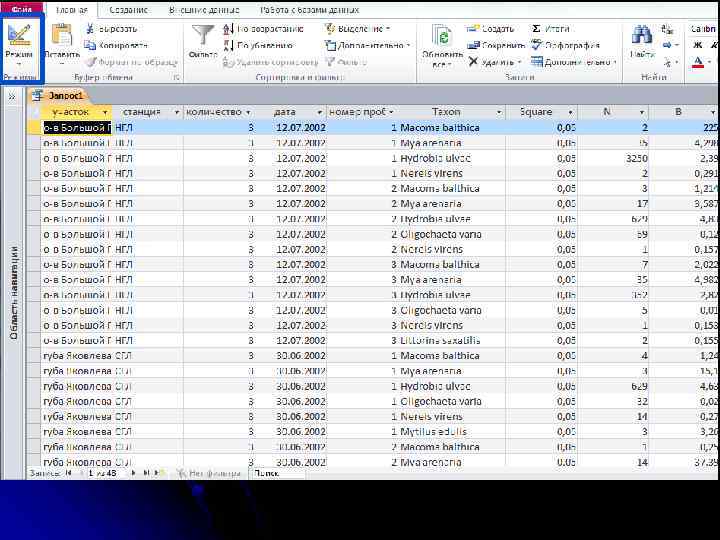720x540 pixels.
Task: Open the Taxon column dropdown arrow
Action: click(499, 112)
